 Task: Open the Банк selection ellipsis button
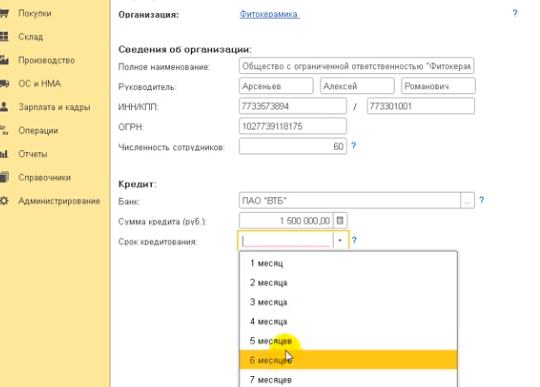click(467, 200)
